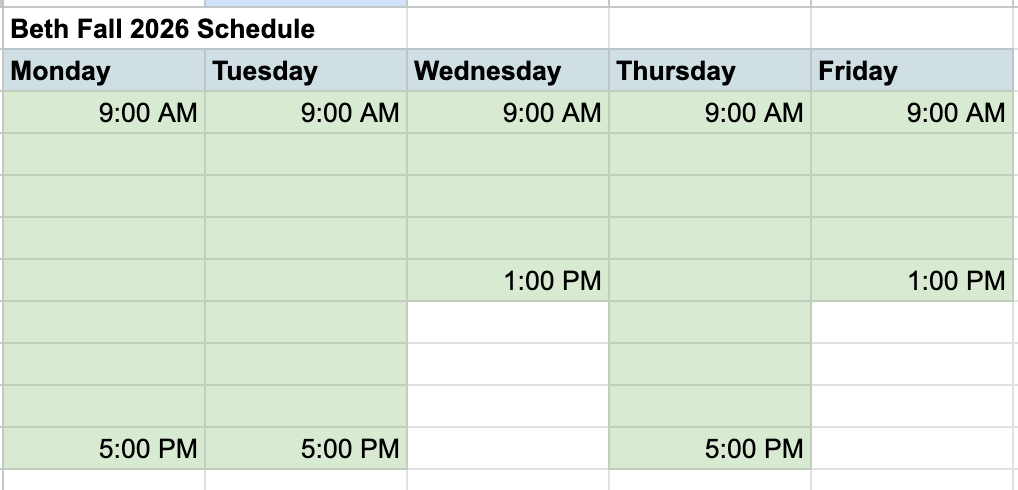Screen dimensions: 1018x490
Task: Click the Wednesday header cell
Action: click(508, 70)
